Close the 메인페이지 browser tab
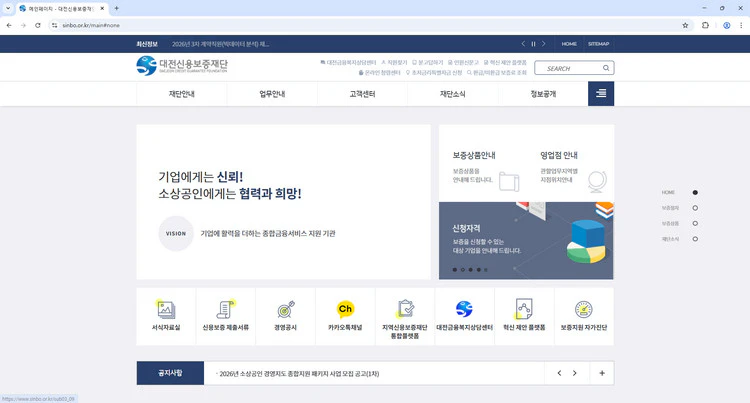The width and height of the screenshot is (750, 403). click(x=102, y=9)
